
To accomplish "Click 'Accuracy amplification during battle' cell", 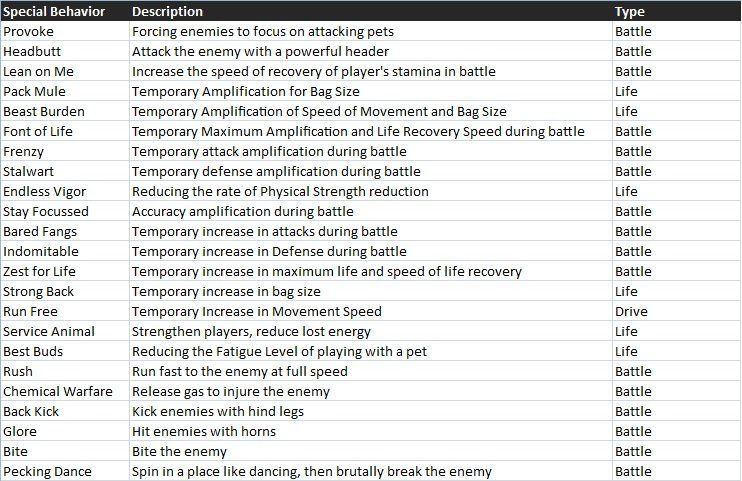I will click(243, 211).
